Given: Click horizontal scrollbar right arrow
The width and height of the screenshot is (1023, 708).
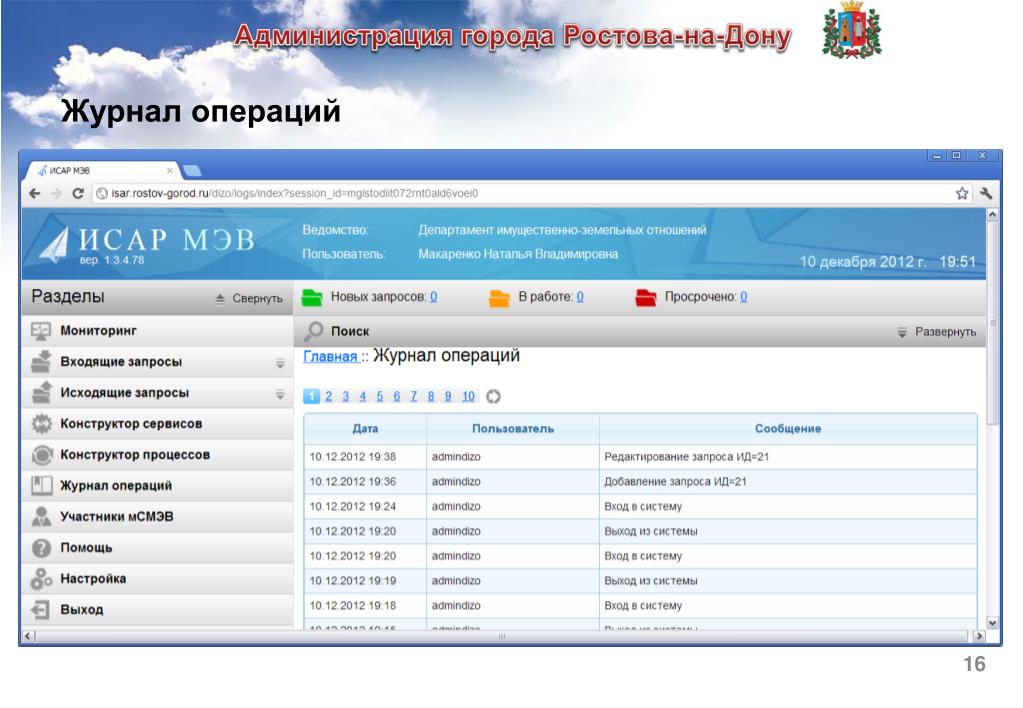Looking at the screenshot, I should click(x=979, y=636).
